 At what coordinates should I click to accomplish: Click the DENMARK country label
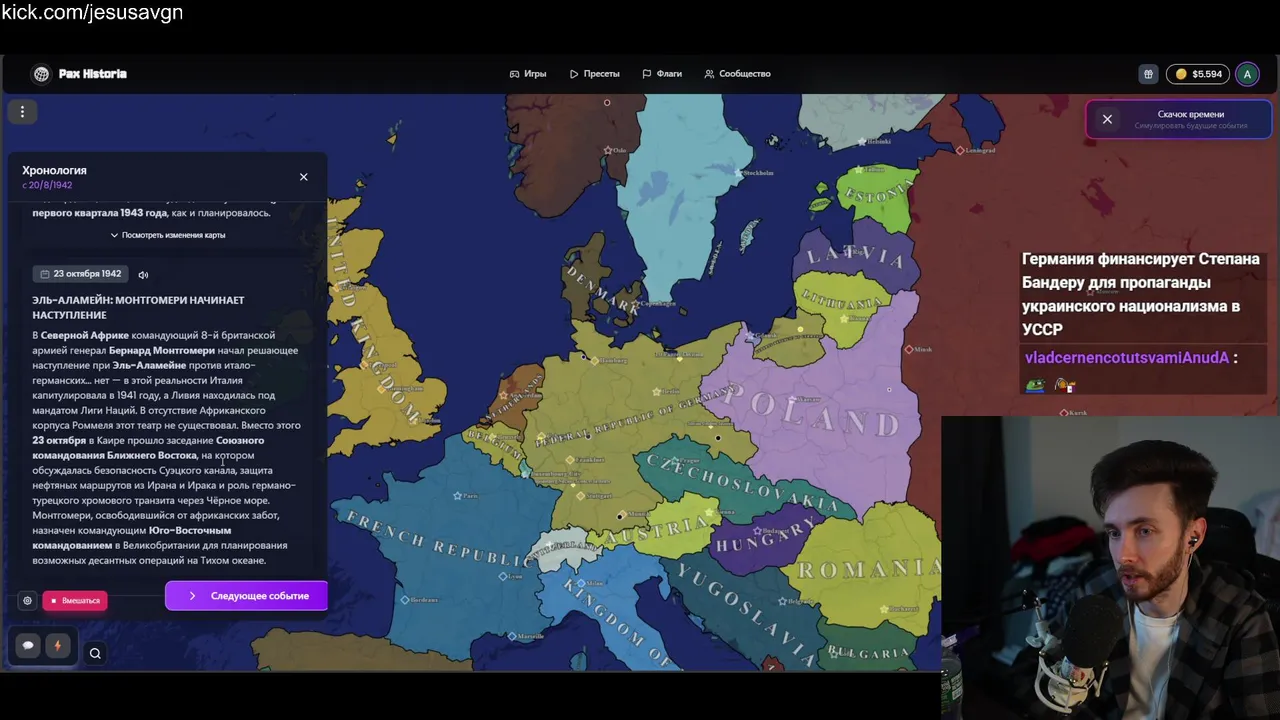point(602,290)
